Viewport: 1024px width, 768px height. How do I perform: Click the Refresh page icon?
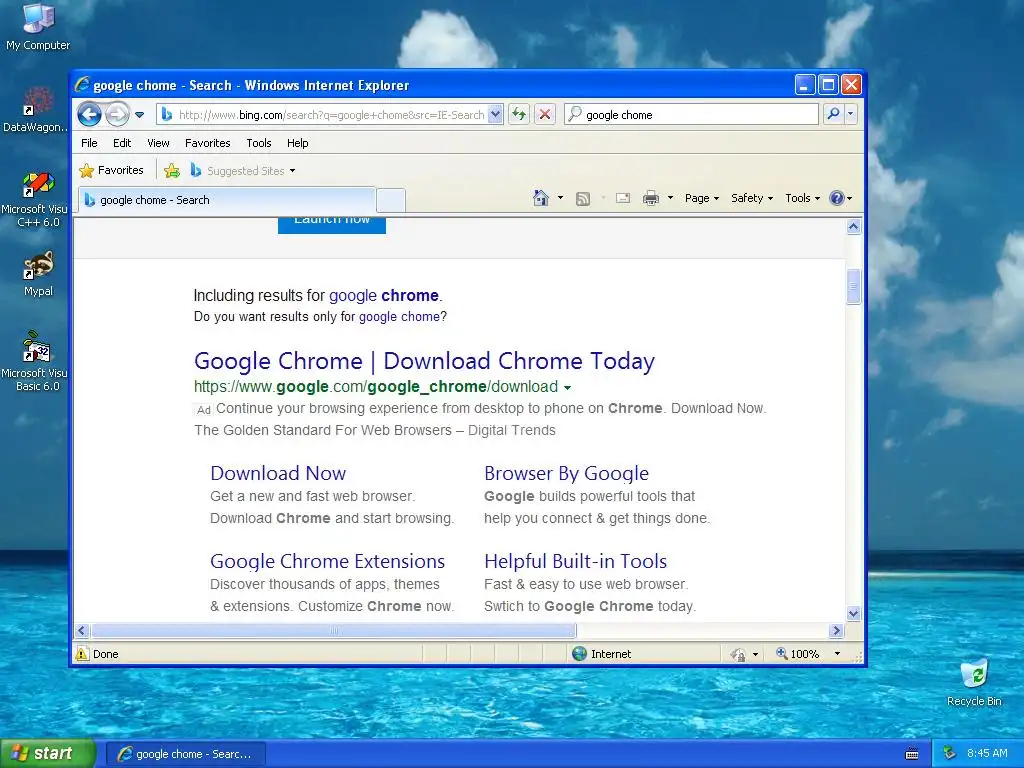pyautogui.click(x=519, y=114)
